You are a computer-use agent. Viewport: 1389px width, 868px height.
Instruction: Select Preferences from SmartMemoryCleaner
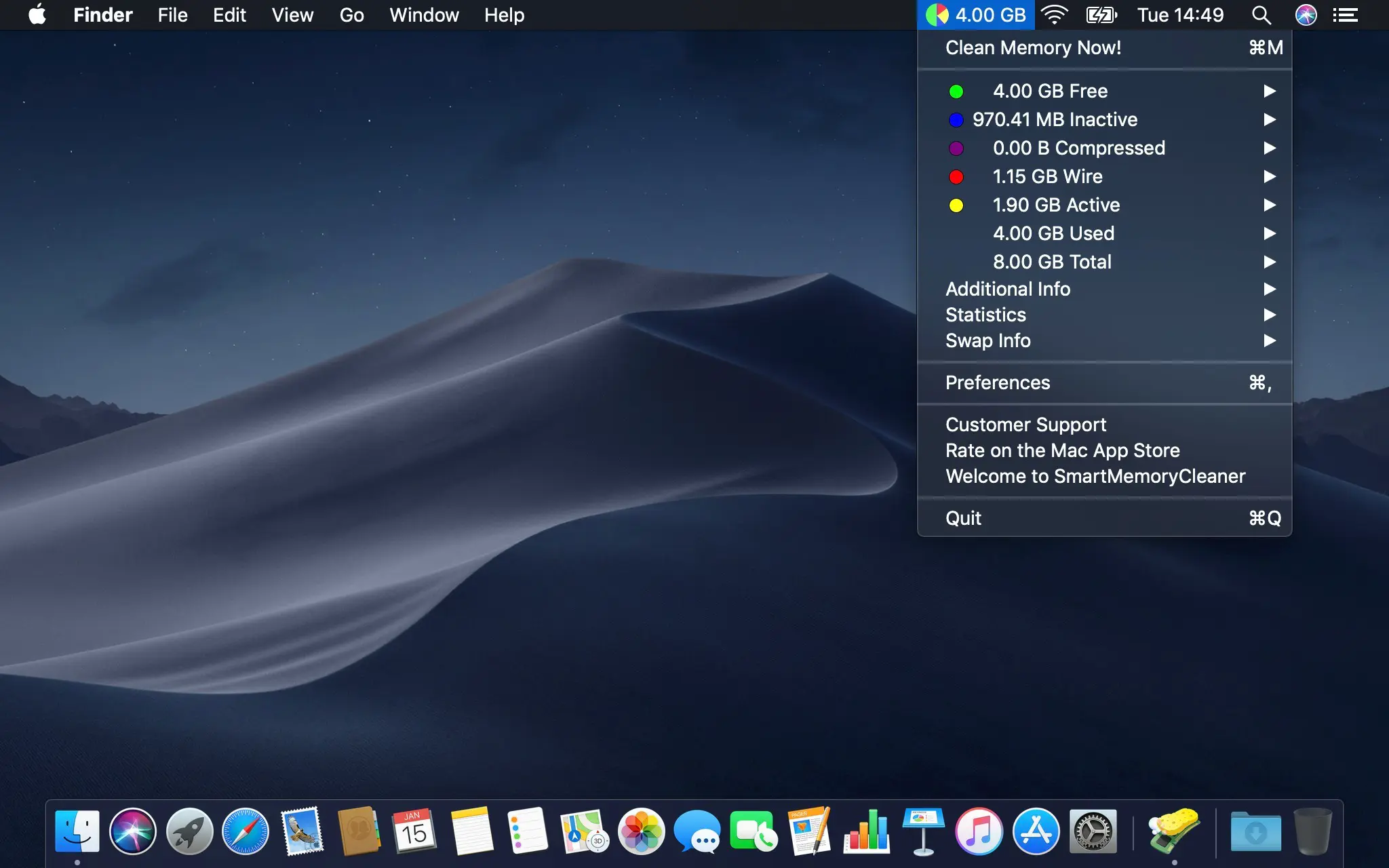click(998, 382)
